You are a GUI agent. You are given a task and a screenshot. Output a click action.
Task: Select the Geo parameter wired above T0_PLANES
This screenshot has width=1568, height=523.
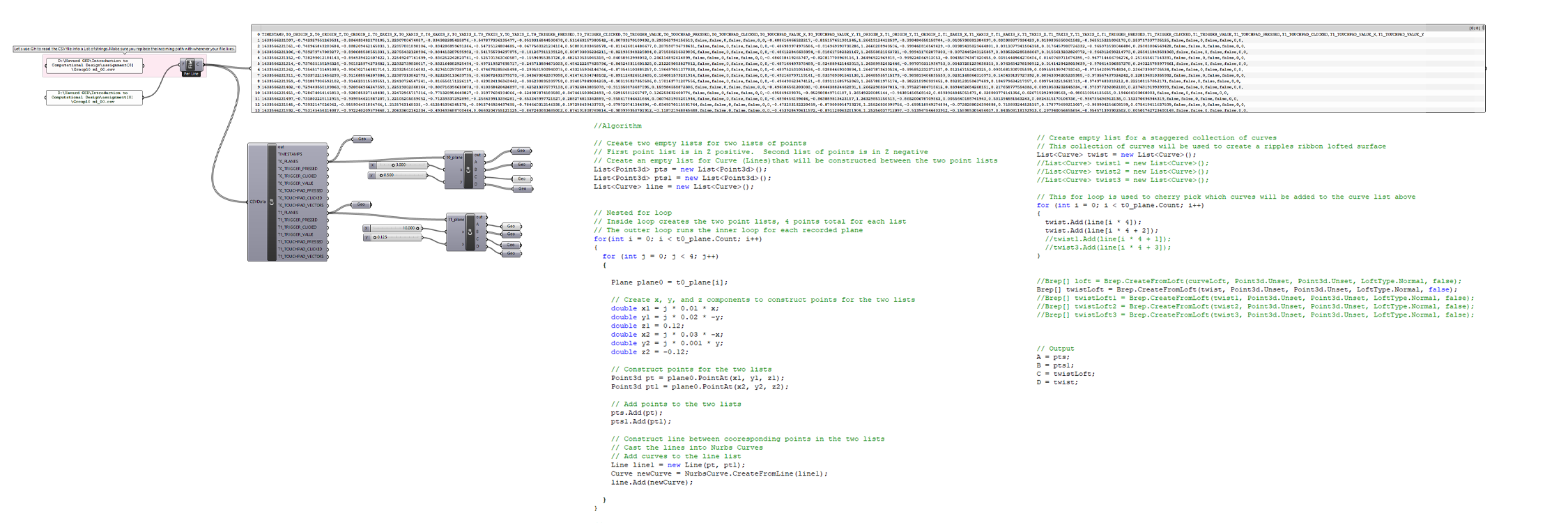[362, 139]
